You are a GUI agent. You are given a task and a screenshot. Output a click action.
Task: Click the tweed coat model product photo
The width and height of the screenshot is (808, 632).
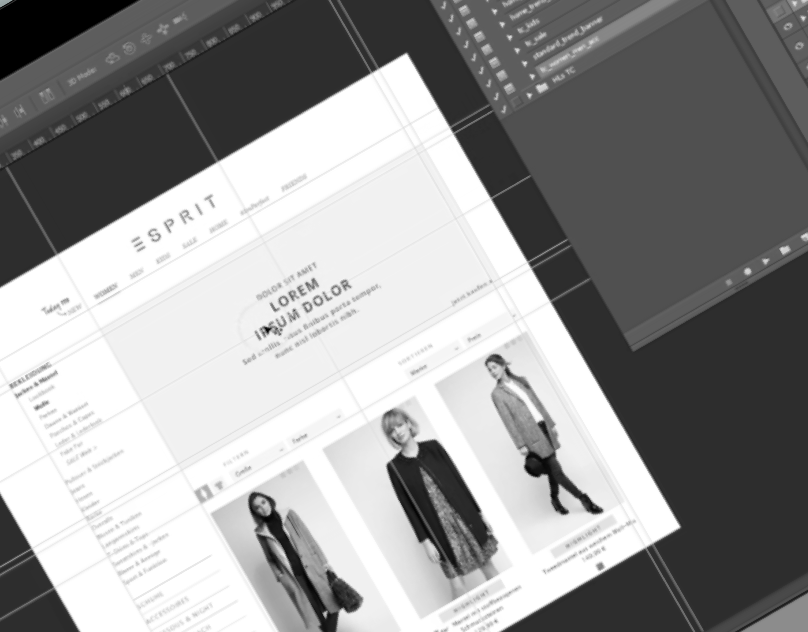coord(530,443)
